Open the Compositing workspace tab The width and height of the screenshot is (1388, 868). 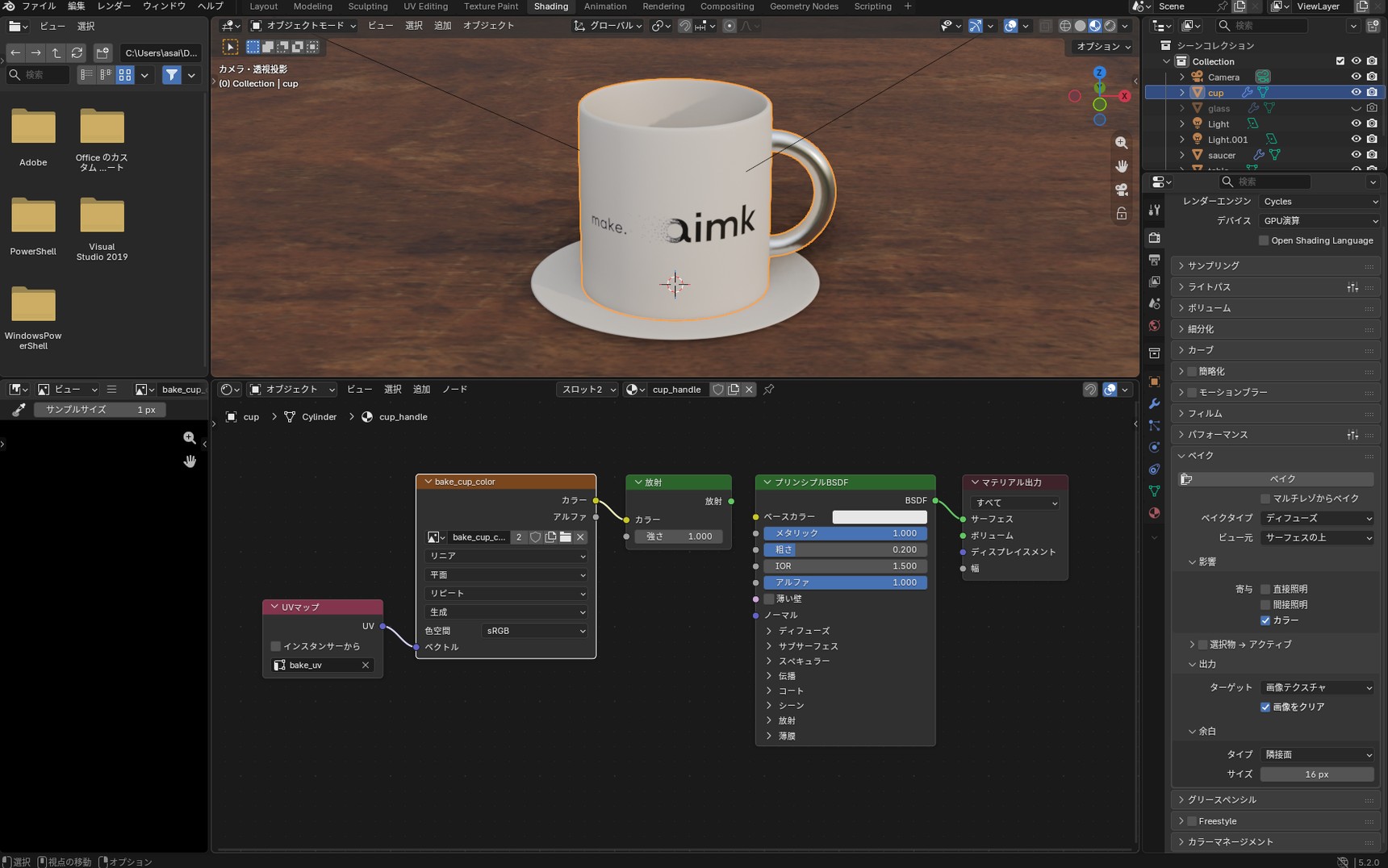[x=727, y=6]
